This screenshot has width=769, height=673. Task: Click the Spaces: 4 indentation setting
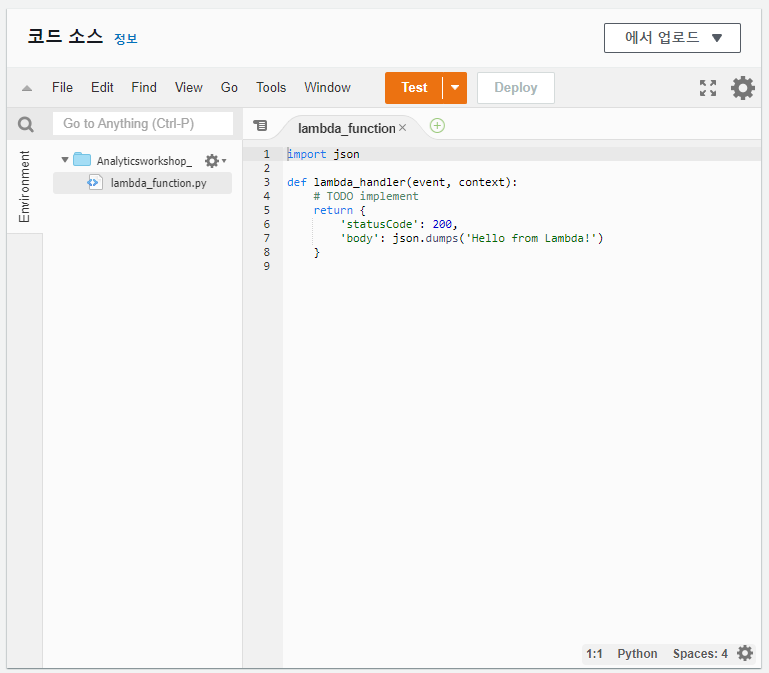click(700, 653)
